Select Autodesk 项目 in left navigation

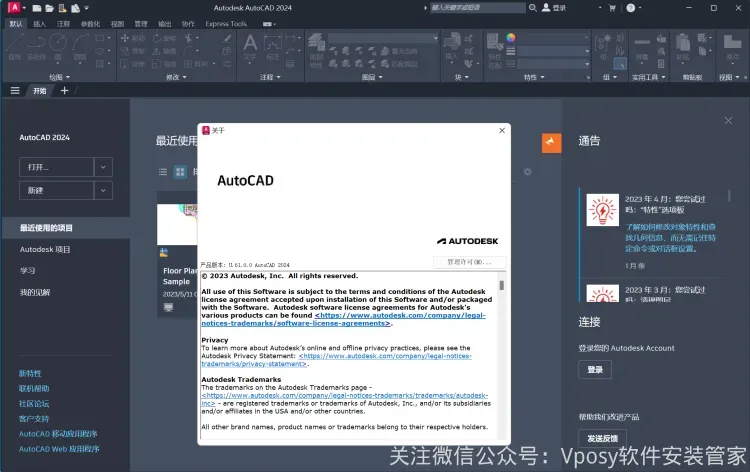click(x=45, y=250)
